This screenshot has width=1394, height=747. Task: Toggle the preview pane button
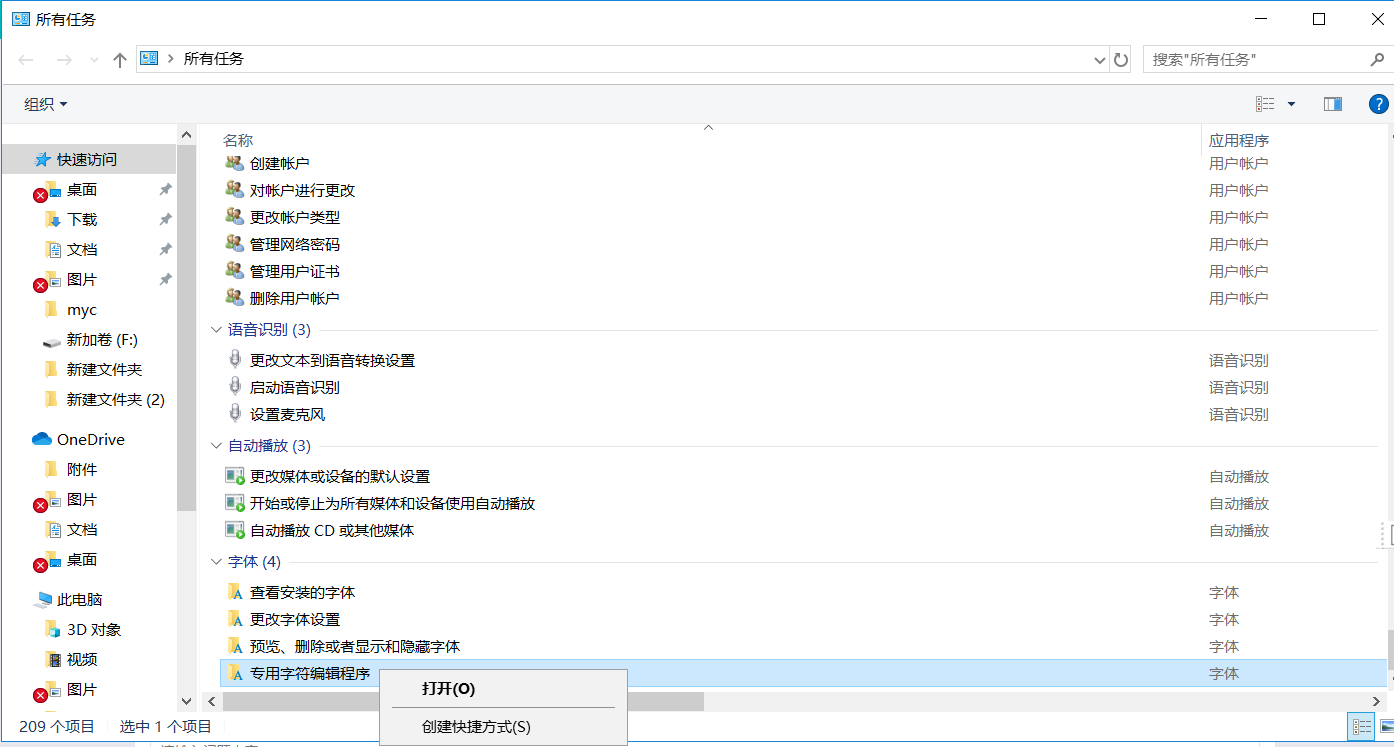pyautogui.click(x=1332, y=104)
